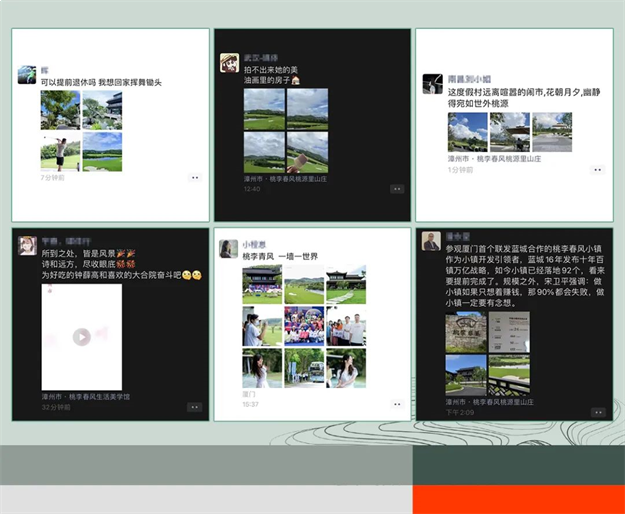Image resolution: width=625 pixels, height=514 pixels.
Task: Open the username link above 参观厦门首个联发蓝城
Action: pyautogui.click(x=458, y=237)
